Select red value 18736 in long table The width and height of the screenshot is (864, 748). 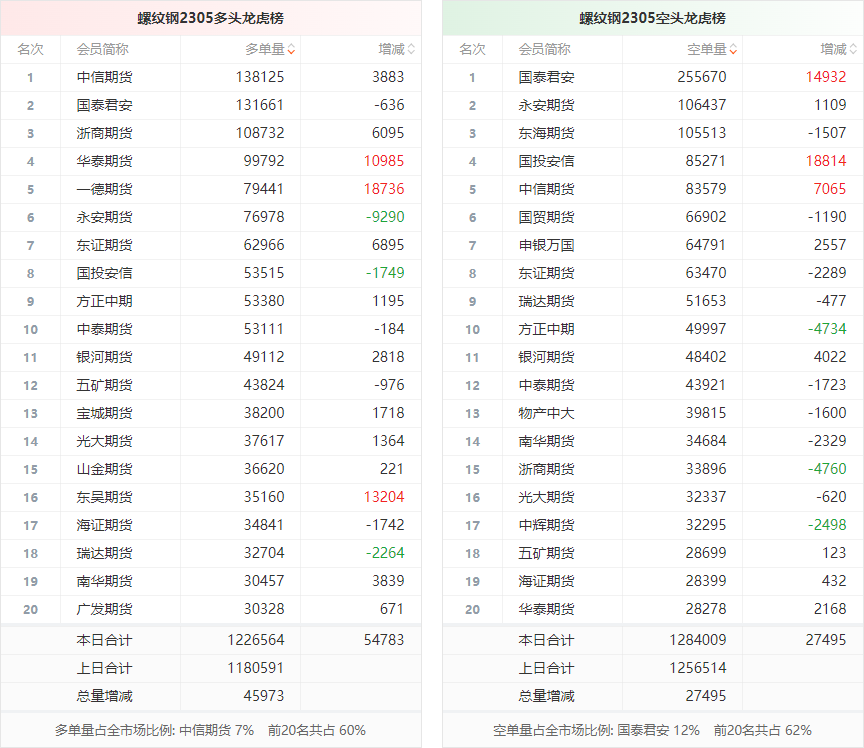[x=384, y=189]
